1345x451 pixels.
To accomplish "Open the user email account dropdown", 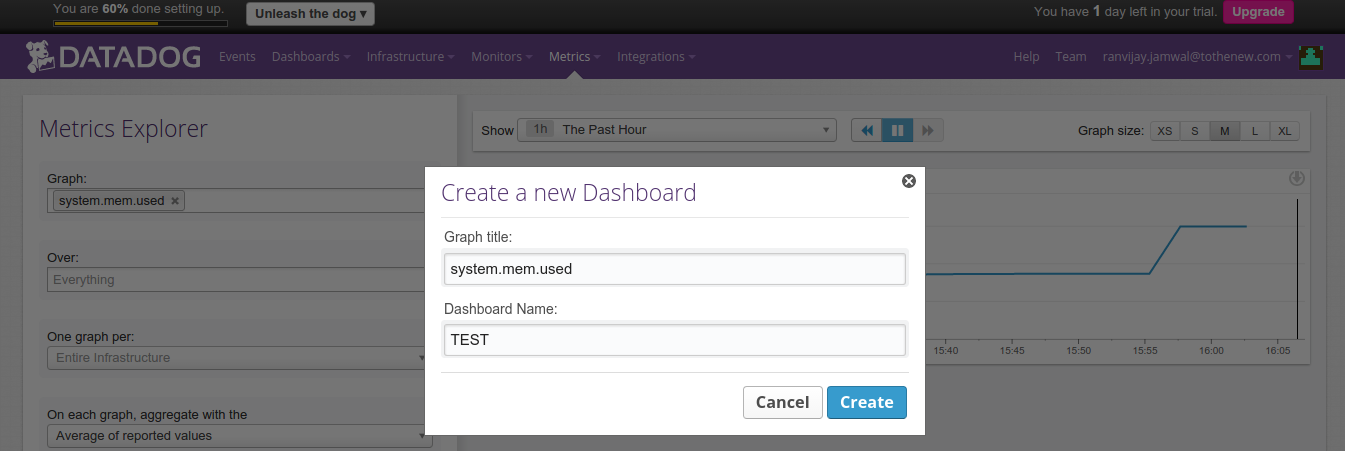I will click(1197, 57).
